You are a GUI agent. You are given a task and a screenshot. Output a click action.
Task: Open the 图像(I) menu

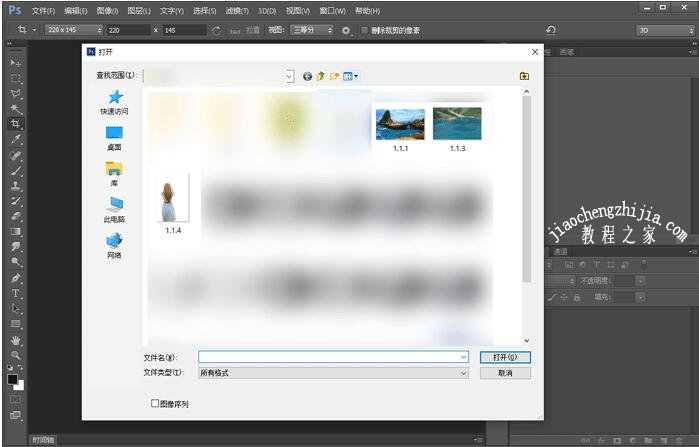point(107,10)
